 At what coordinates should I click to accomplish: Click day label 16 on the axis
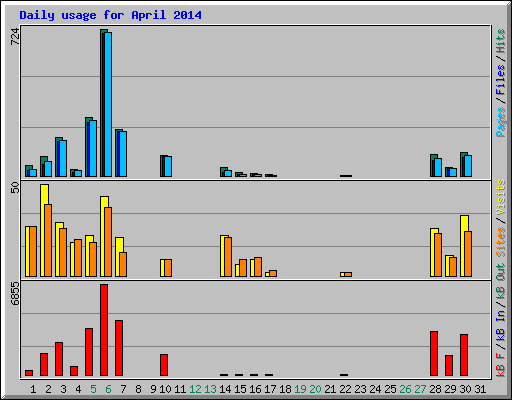coord(255,389)
